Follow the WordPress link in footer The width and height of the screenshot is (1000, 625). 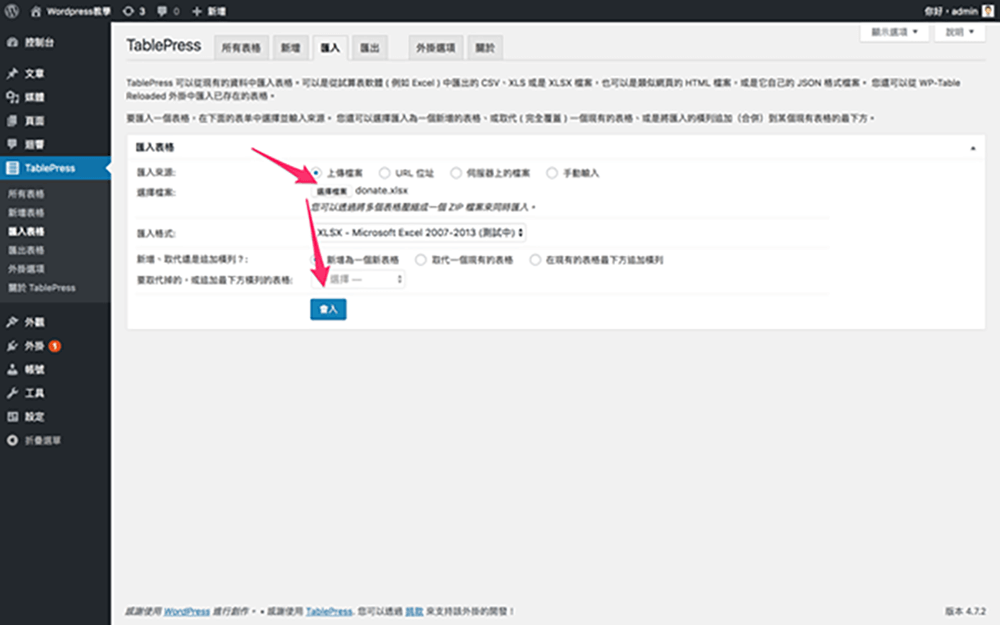point(186,611)
